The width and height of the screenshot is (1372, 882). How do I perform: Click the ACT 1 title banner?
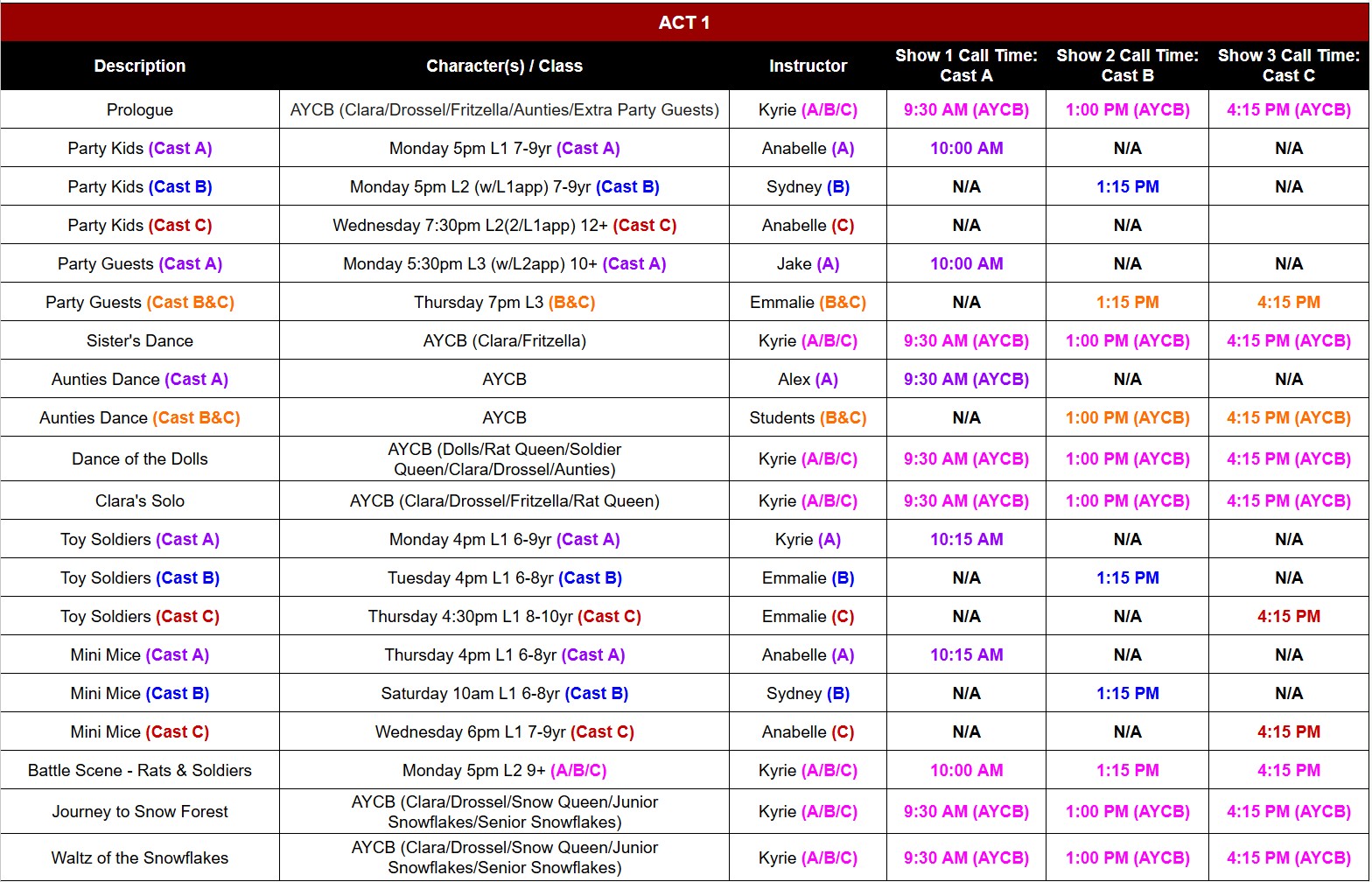(684, 23)
